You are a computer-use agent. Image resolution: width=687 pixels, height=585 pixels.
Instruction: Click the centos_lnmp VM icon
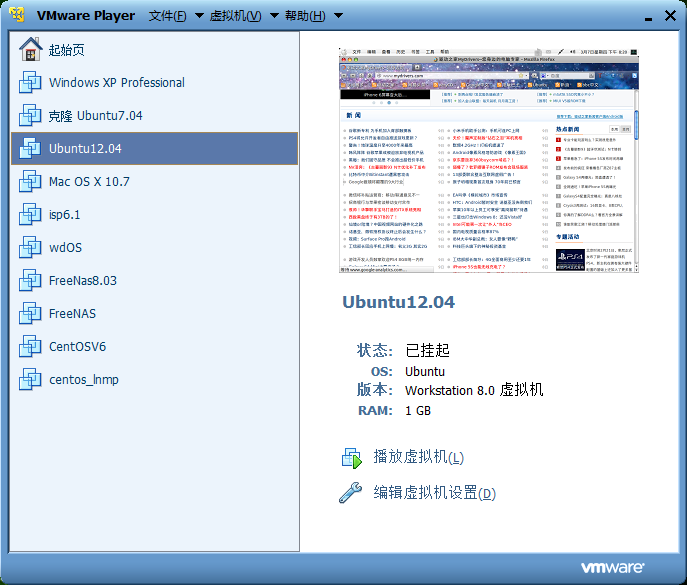click(x=30, y=379)
